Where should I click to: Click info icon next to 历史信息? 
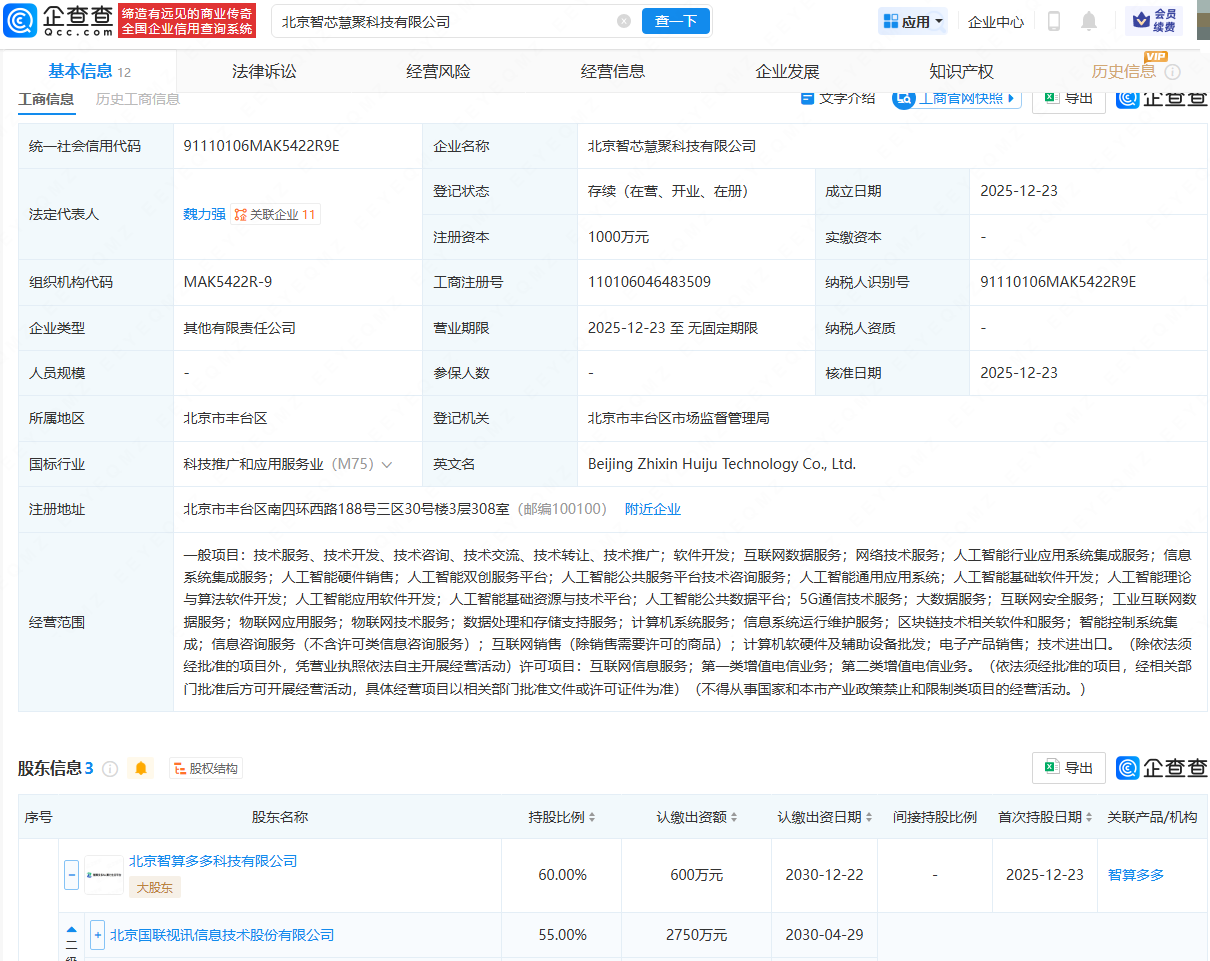pyautogui.click(x=1173, y=72)
